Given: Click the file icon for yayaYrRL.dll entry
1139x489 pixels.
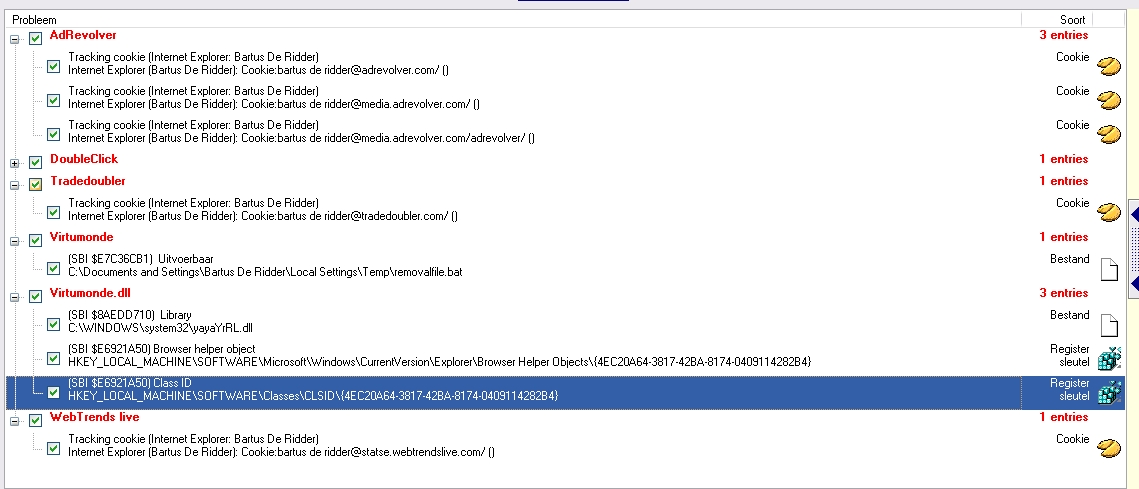Looking at the screenshot, I should (x=1108, y=325).
